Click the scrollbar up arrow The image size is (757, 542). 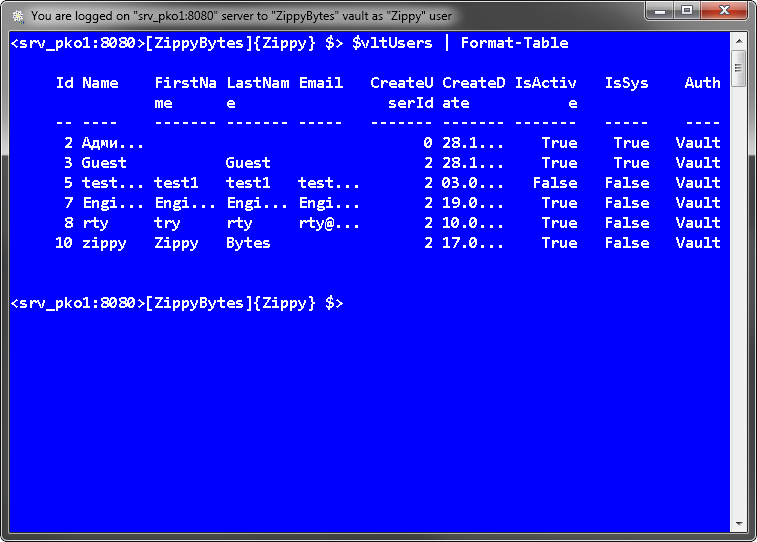(x=739, y=41)
